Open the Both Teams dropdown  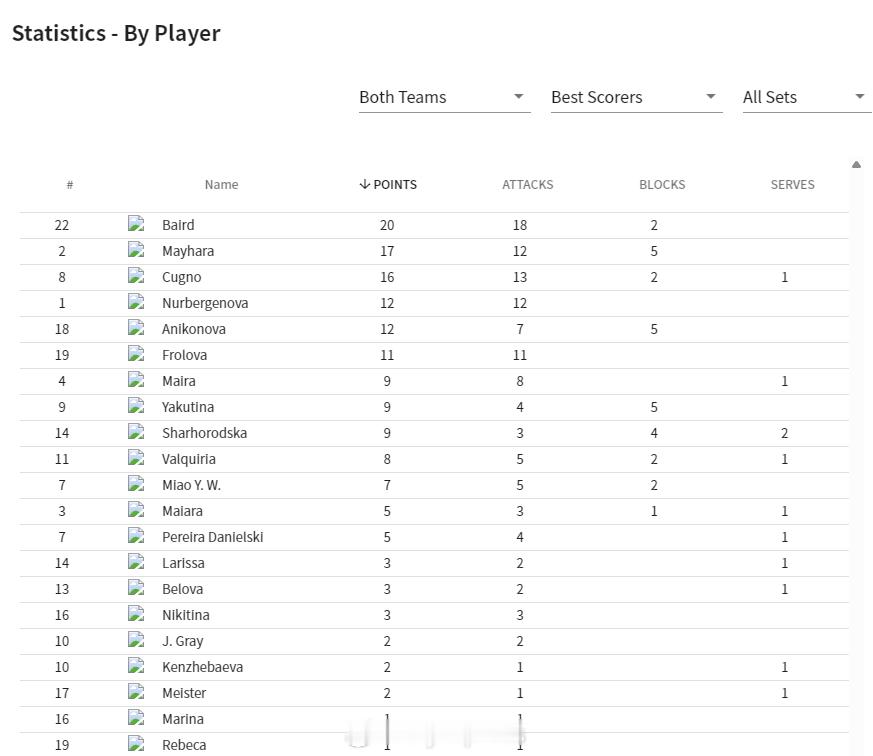pyautogui.click(x=443, y=97)
